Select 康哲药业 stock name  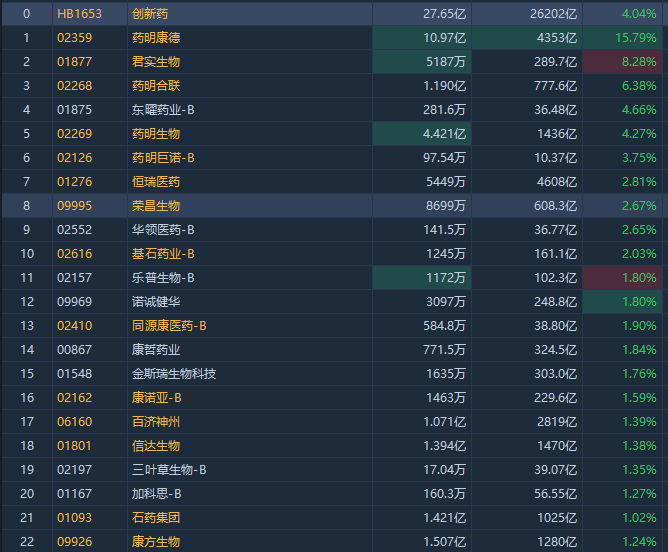[156, 350]
